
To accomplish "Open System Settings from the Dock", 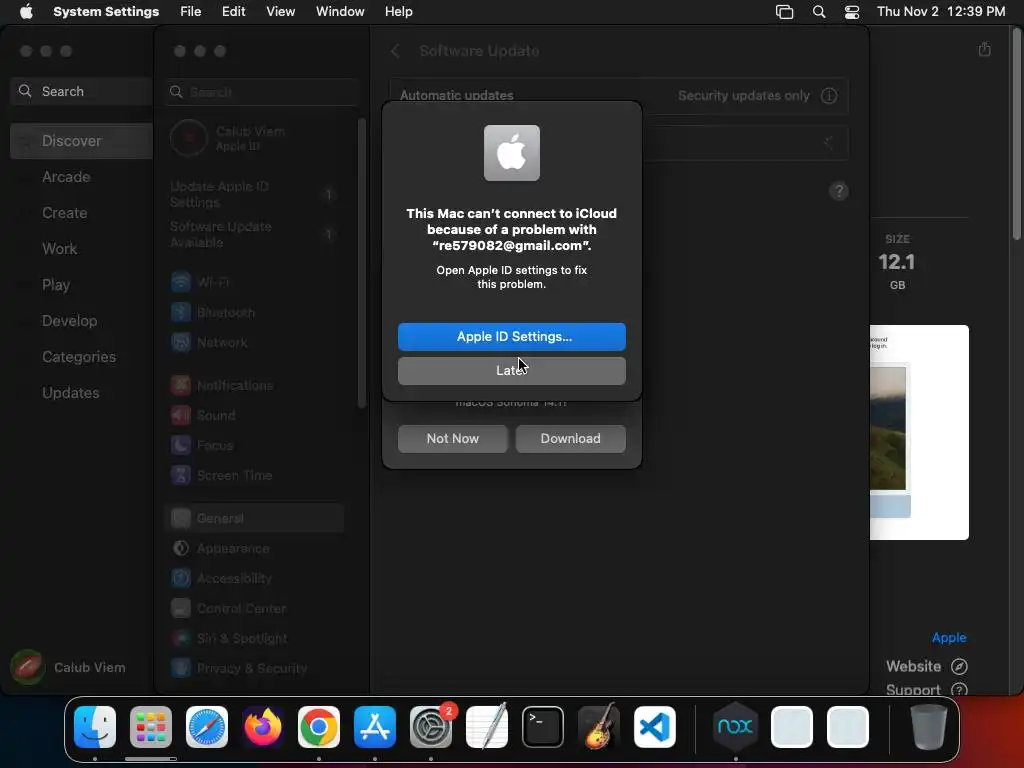I will (431, 727).
